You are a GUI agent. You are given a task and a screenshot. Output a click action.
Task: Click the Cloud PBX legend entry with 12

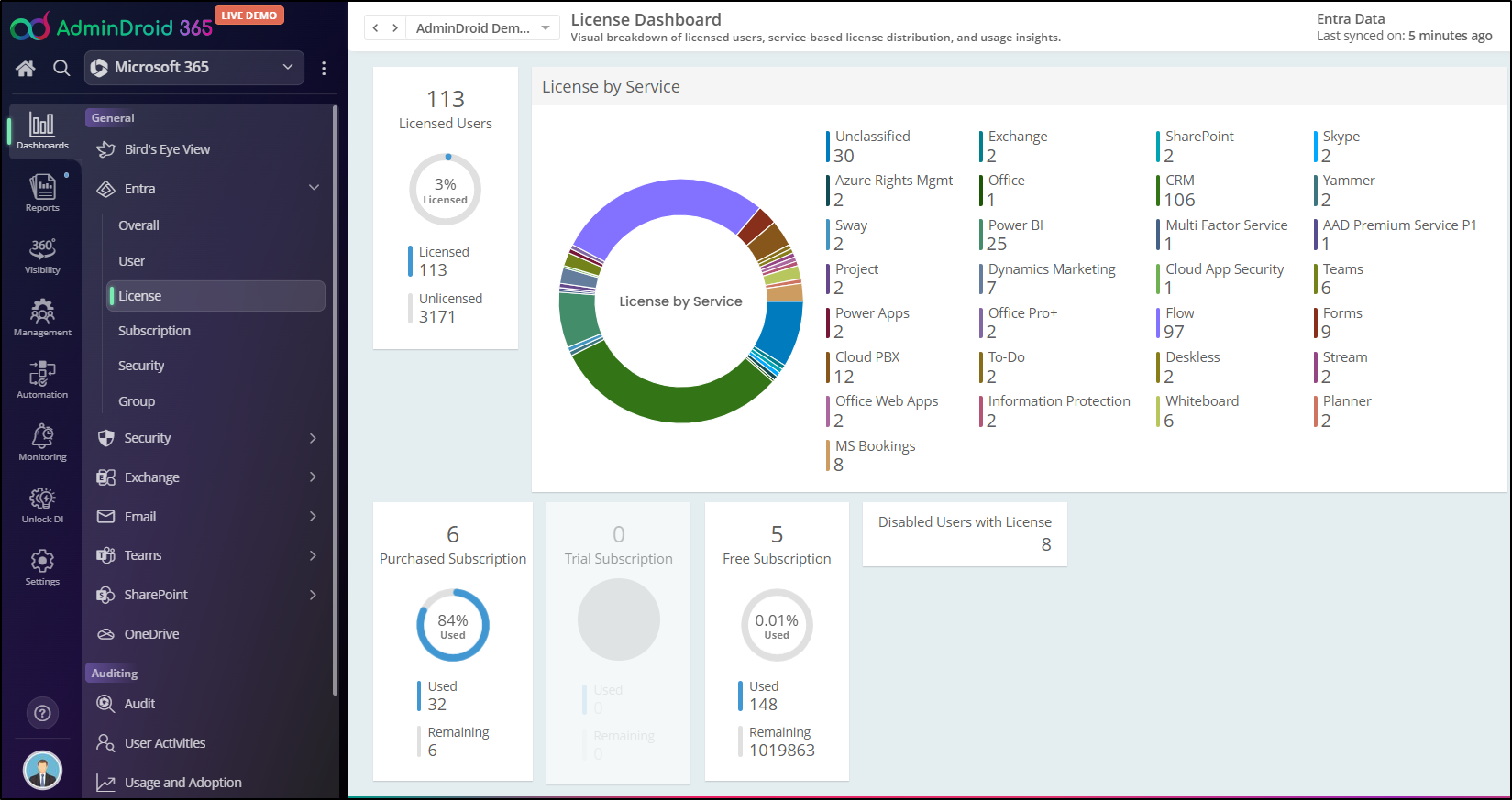pos(864,367)
